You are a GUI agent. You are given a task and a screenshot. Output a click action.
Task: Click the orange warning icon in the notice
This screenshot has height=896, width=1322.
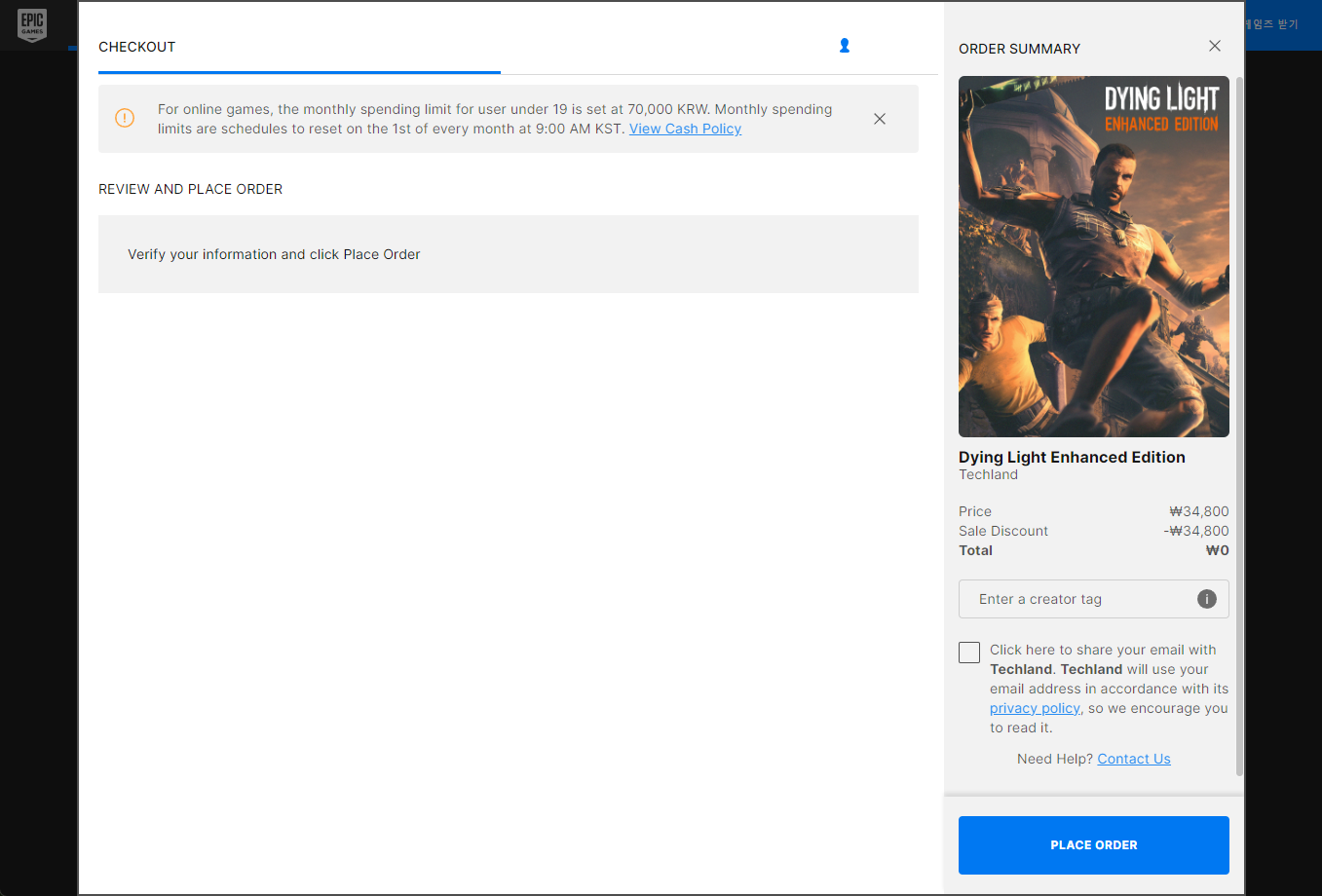[x=125, y=118]
